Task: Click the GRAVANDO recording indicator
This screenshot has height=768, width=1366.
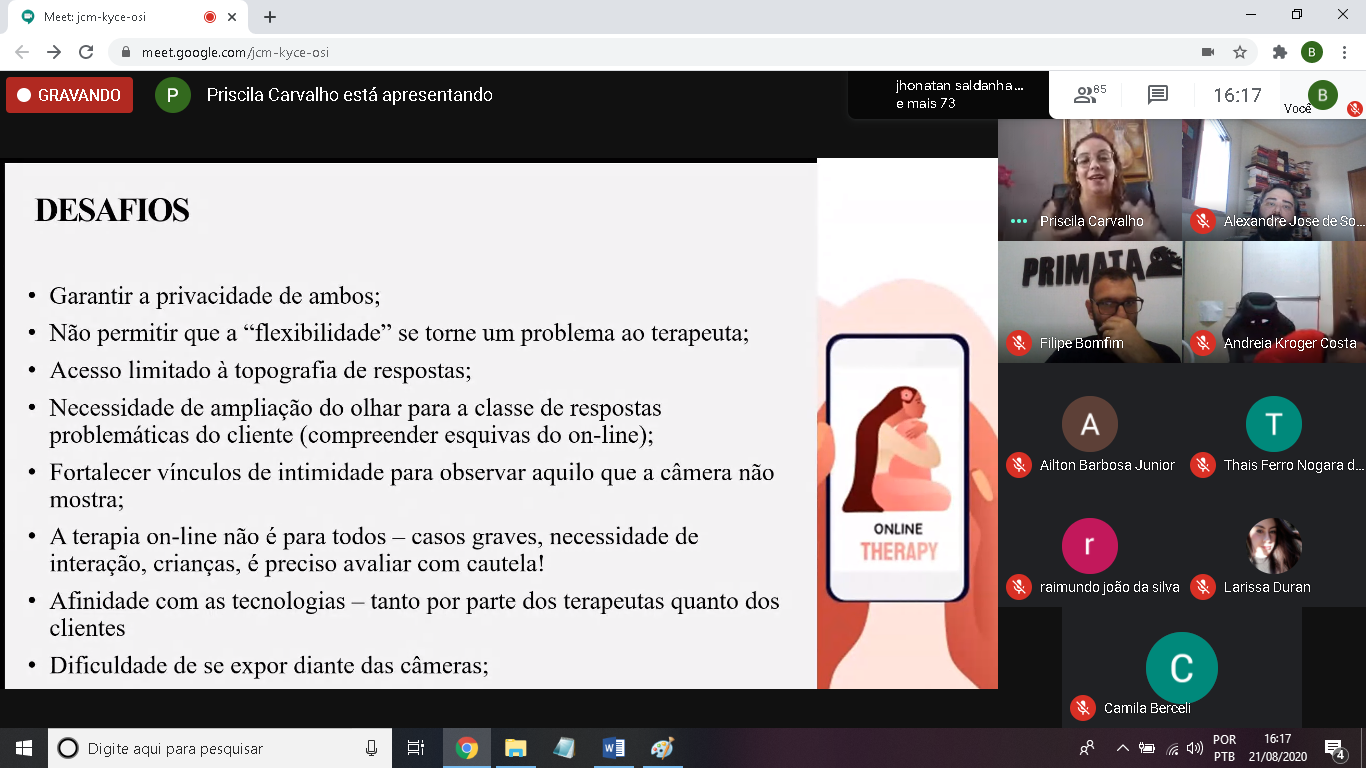Action: tap(69, 95)
